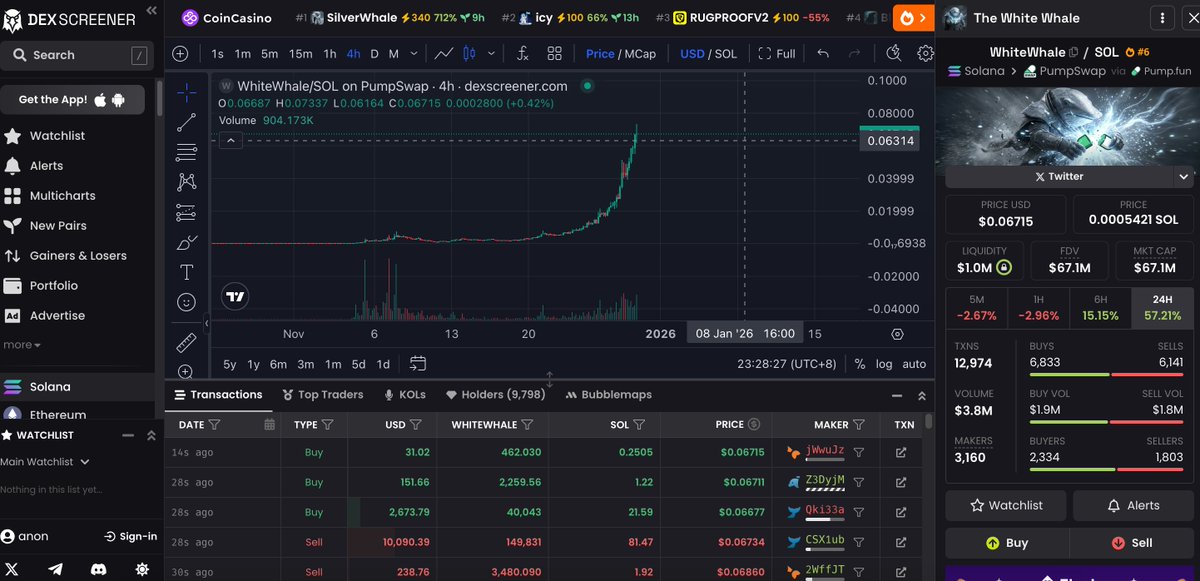Open chart settings gear icon

click(925, 54)
